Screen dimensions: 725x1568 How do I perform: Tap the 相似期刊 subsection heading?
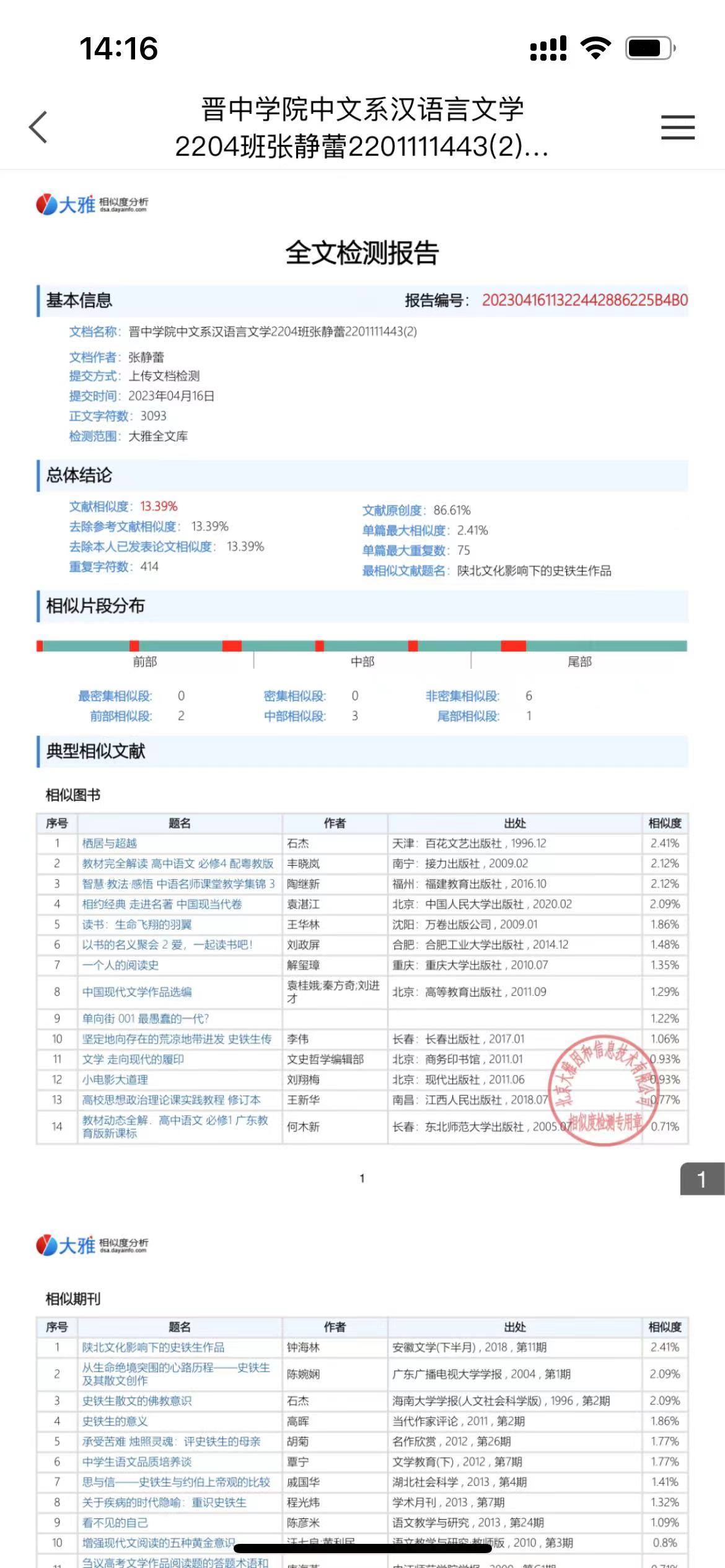click(x=73, y=1299)
